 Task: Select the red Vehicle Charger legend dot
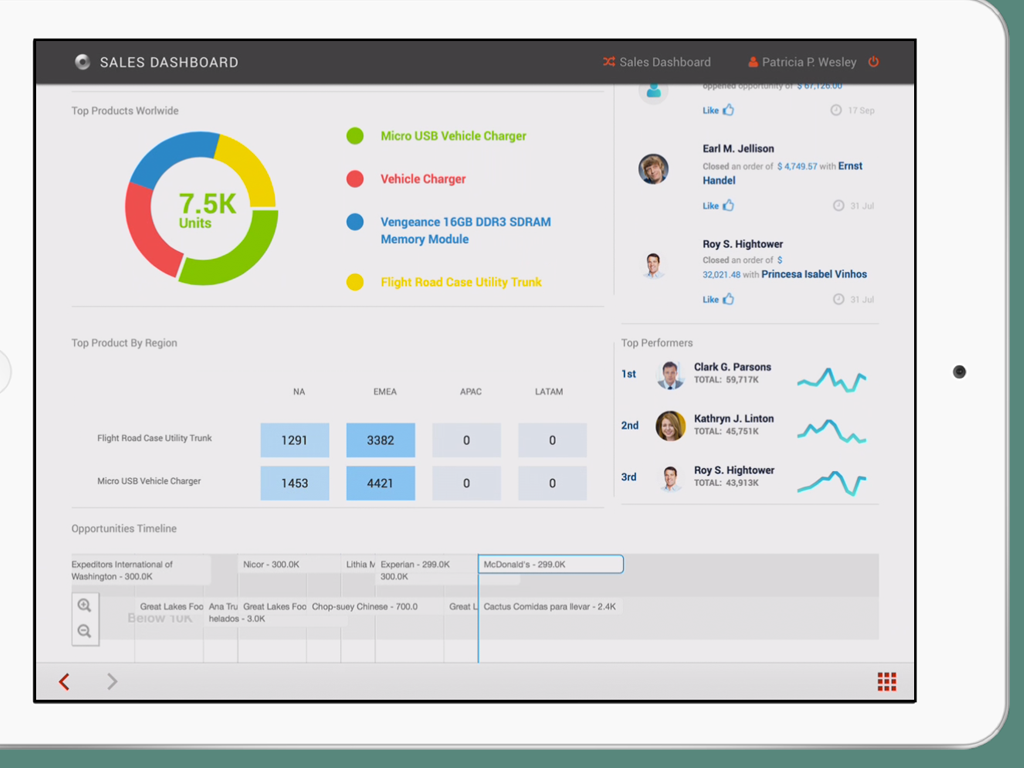[355, 179]
